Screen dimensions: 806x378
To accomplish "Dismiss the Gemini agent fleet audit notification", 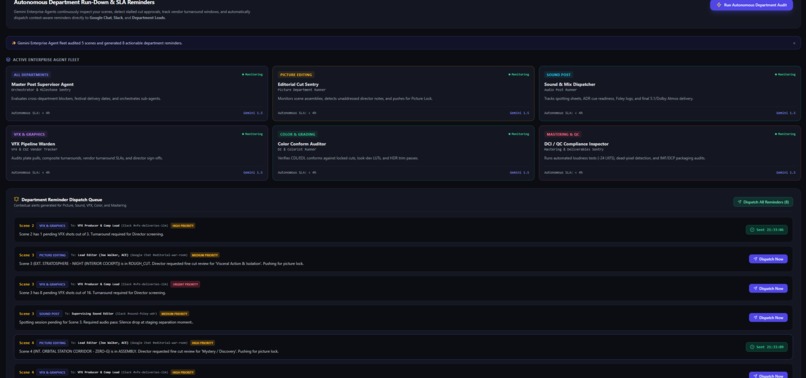I will [794, 43].
